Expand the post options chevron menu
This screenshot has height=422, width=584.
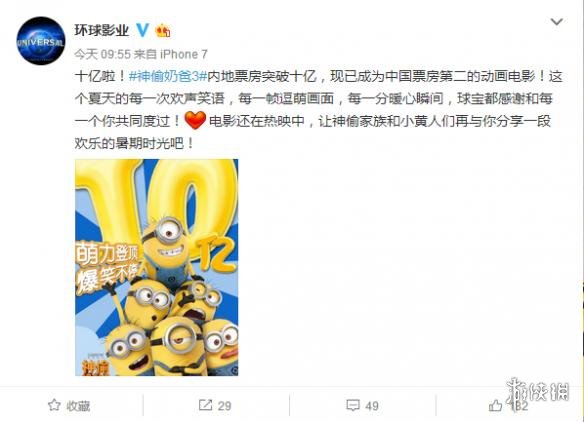[x=556, y=22]
